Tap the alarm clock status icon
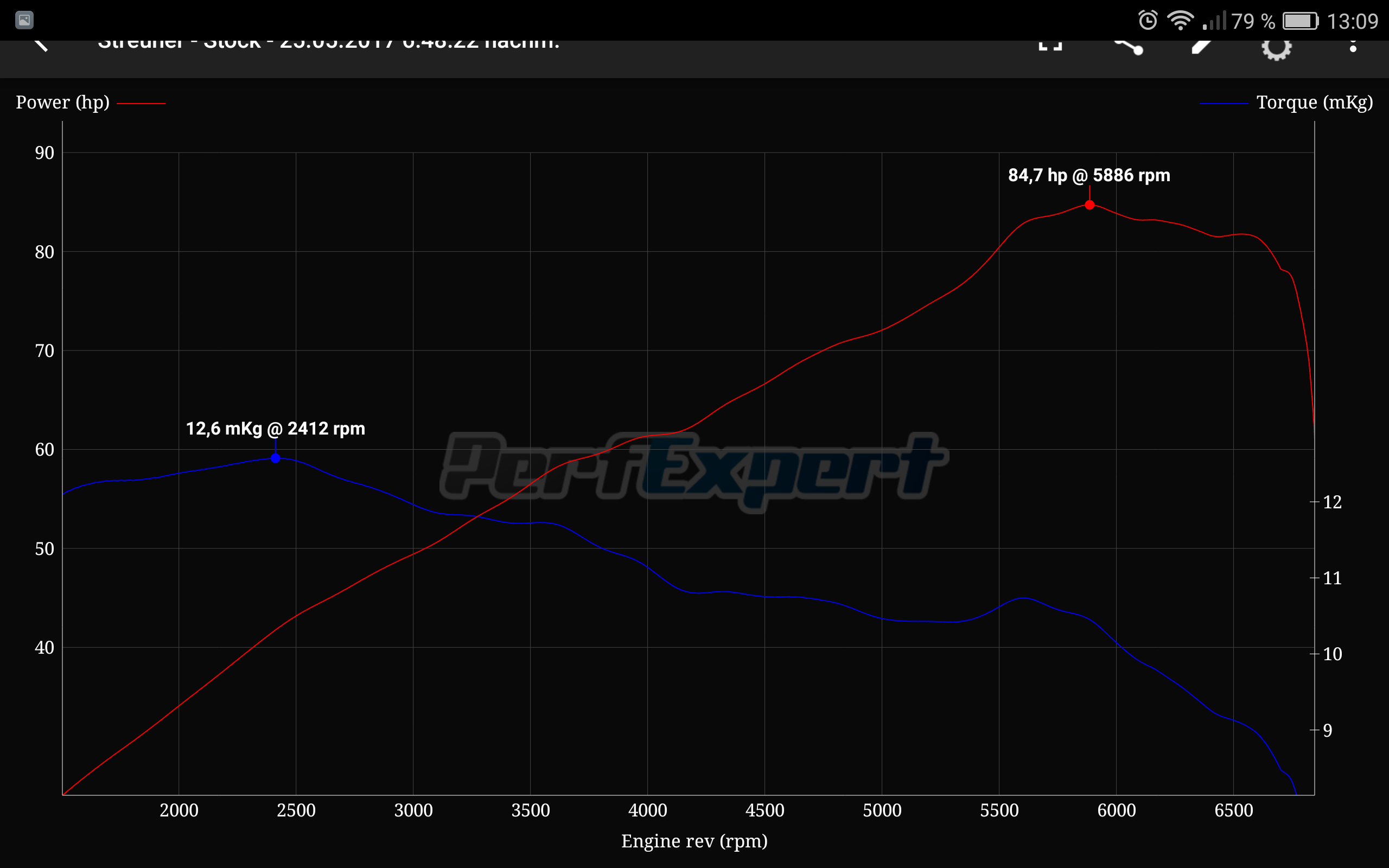The width and height of the screenshot is (1389, 868). (x=1148, y=21)
